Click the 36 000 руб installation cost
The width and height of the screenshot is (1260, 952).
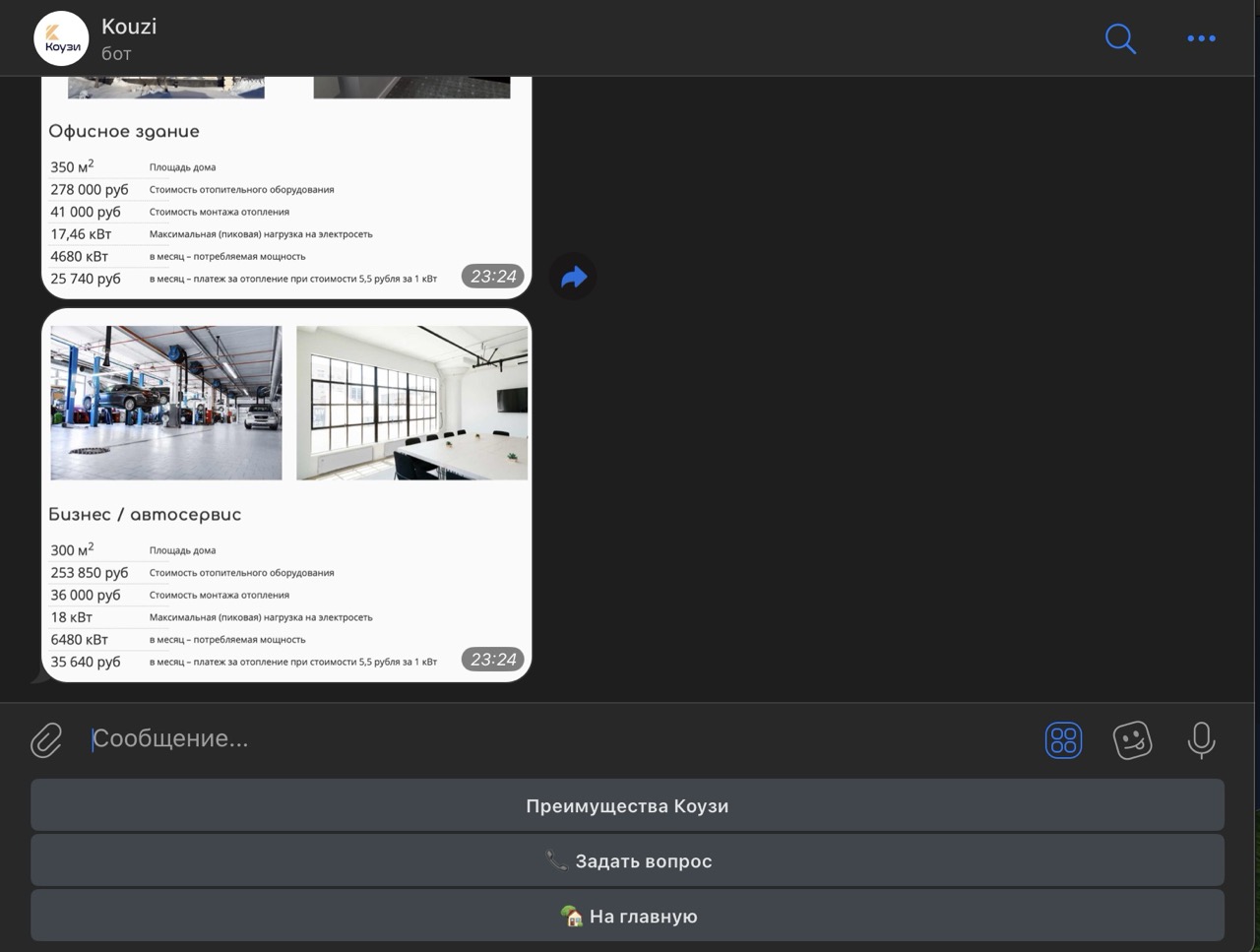click(x=86, y=595)
